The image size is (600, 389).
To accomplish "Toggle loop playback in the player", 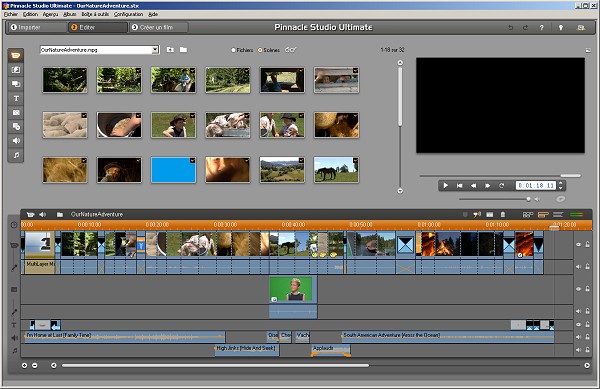I will tap(501, 186).
